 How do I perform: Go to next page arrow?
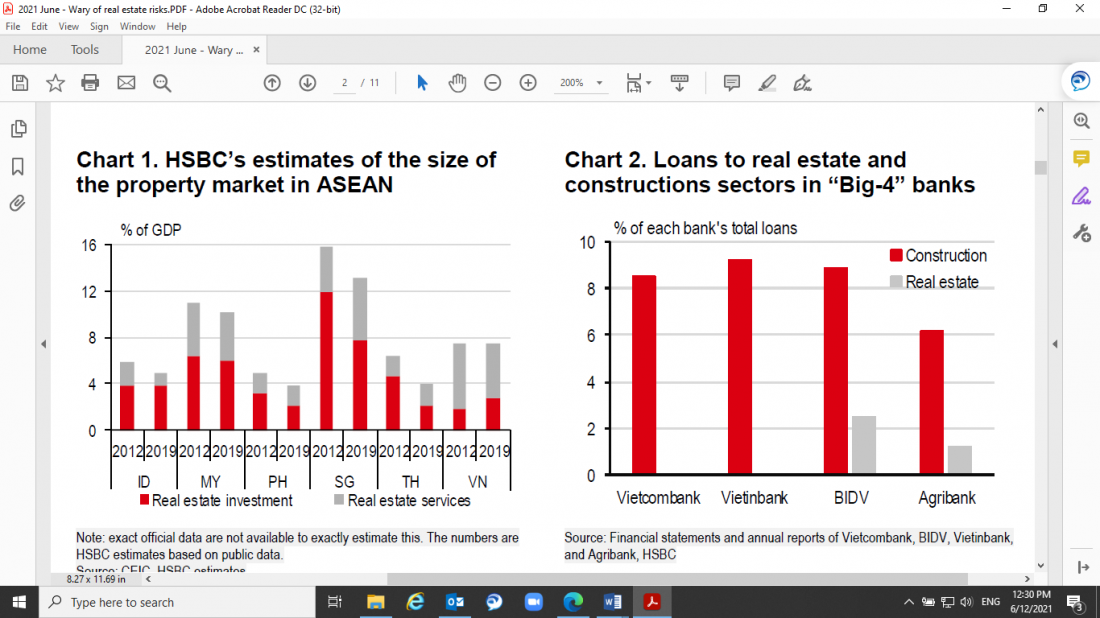pyautogui.click(x=307, y=83)
